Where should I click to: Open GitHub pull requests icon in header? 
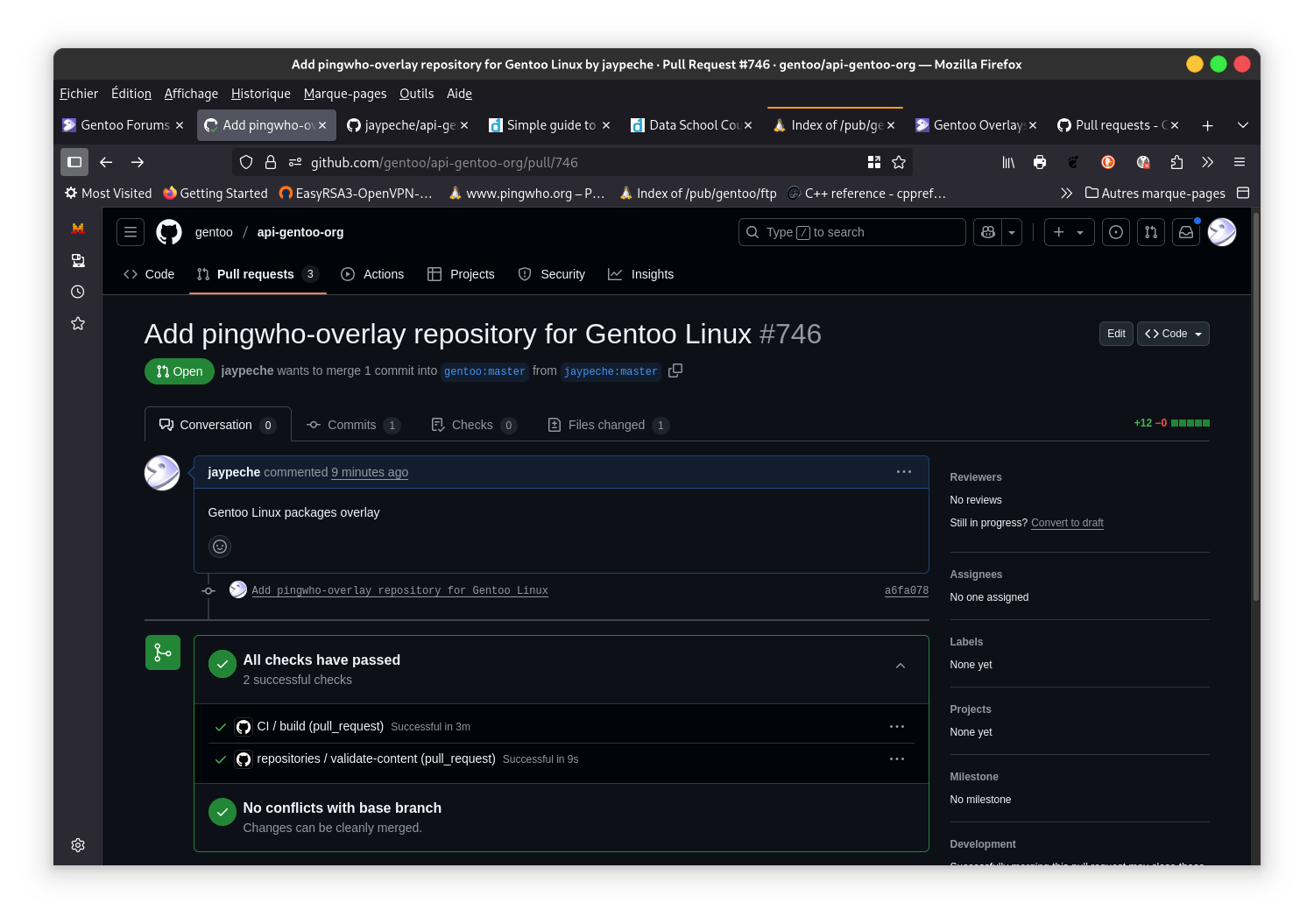click(1151, 232)
